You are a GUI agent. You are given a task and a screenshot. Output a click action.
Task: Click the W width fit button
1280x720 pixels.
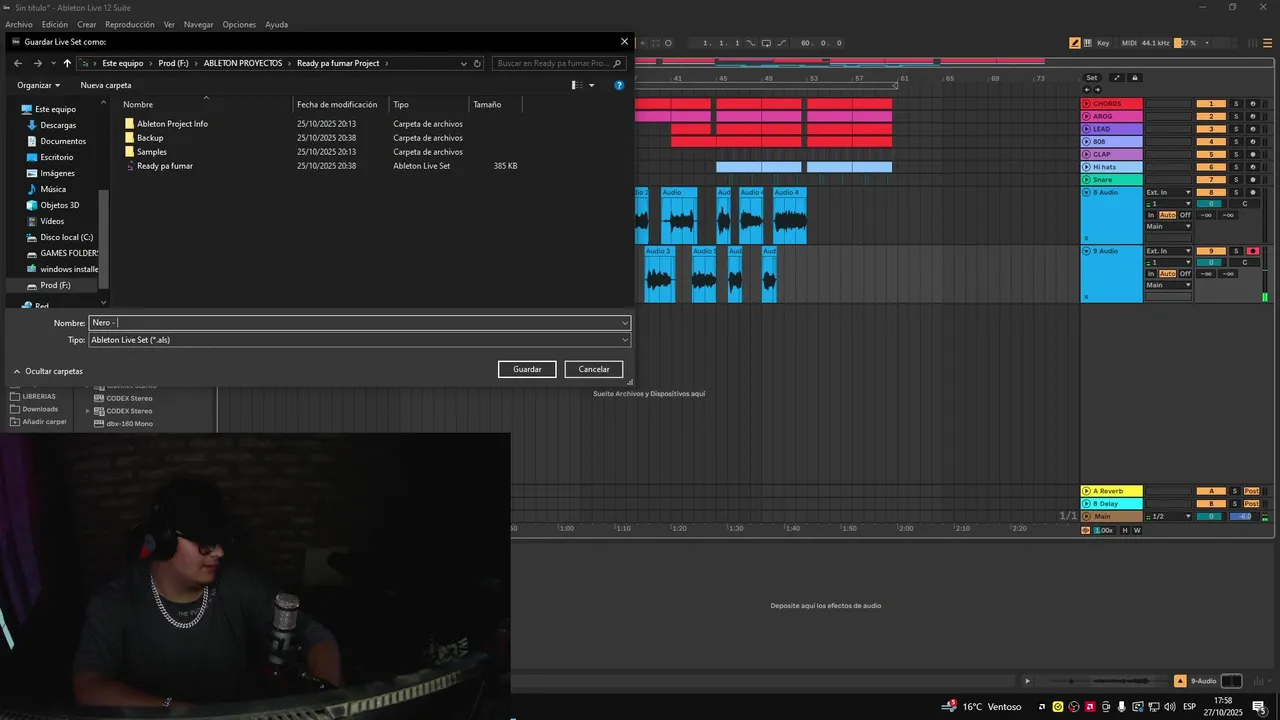[1137, 530]
